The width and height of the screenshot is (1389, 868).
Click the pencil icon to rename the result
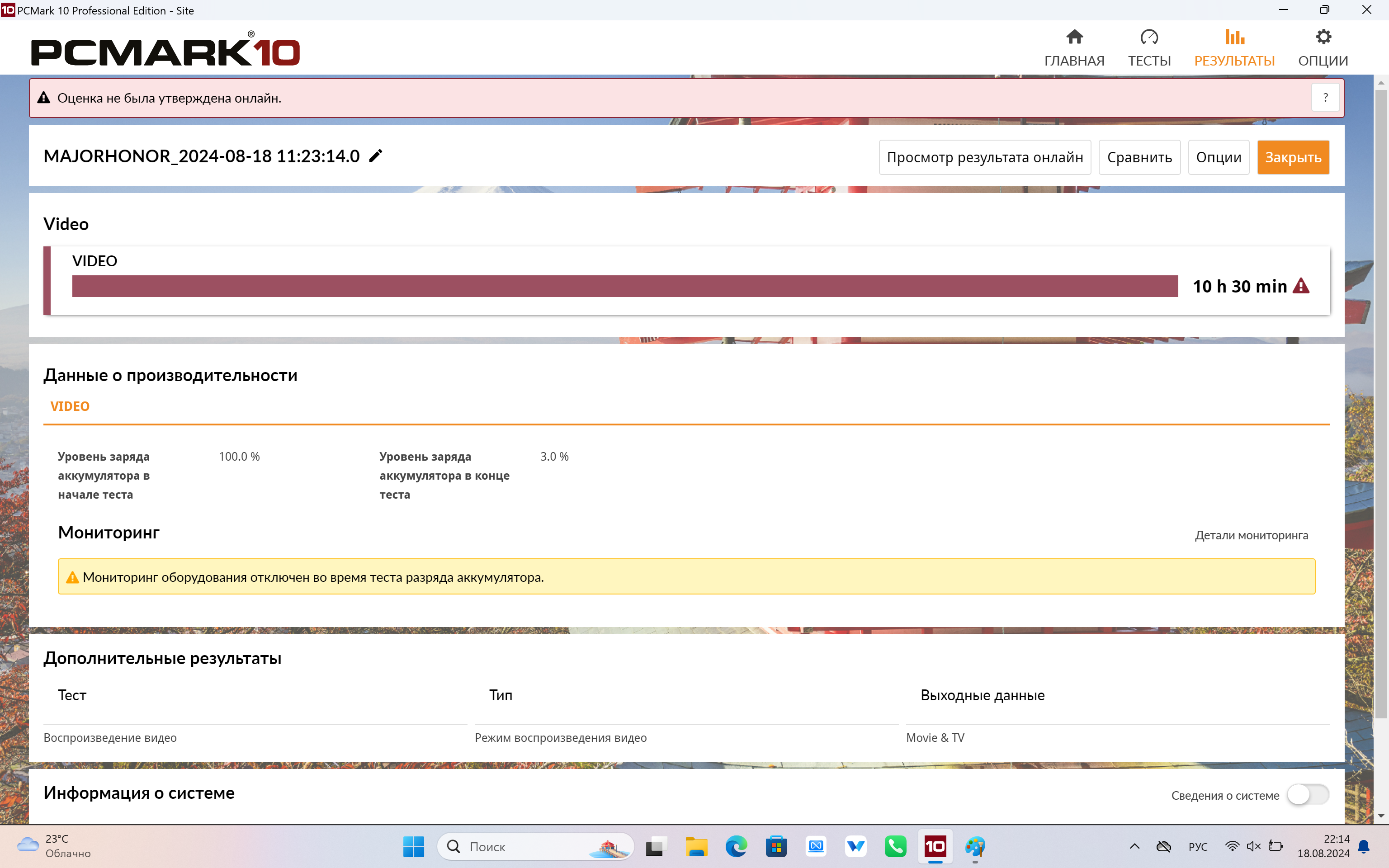click(x=375, y=156)
